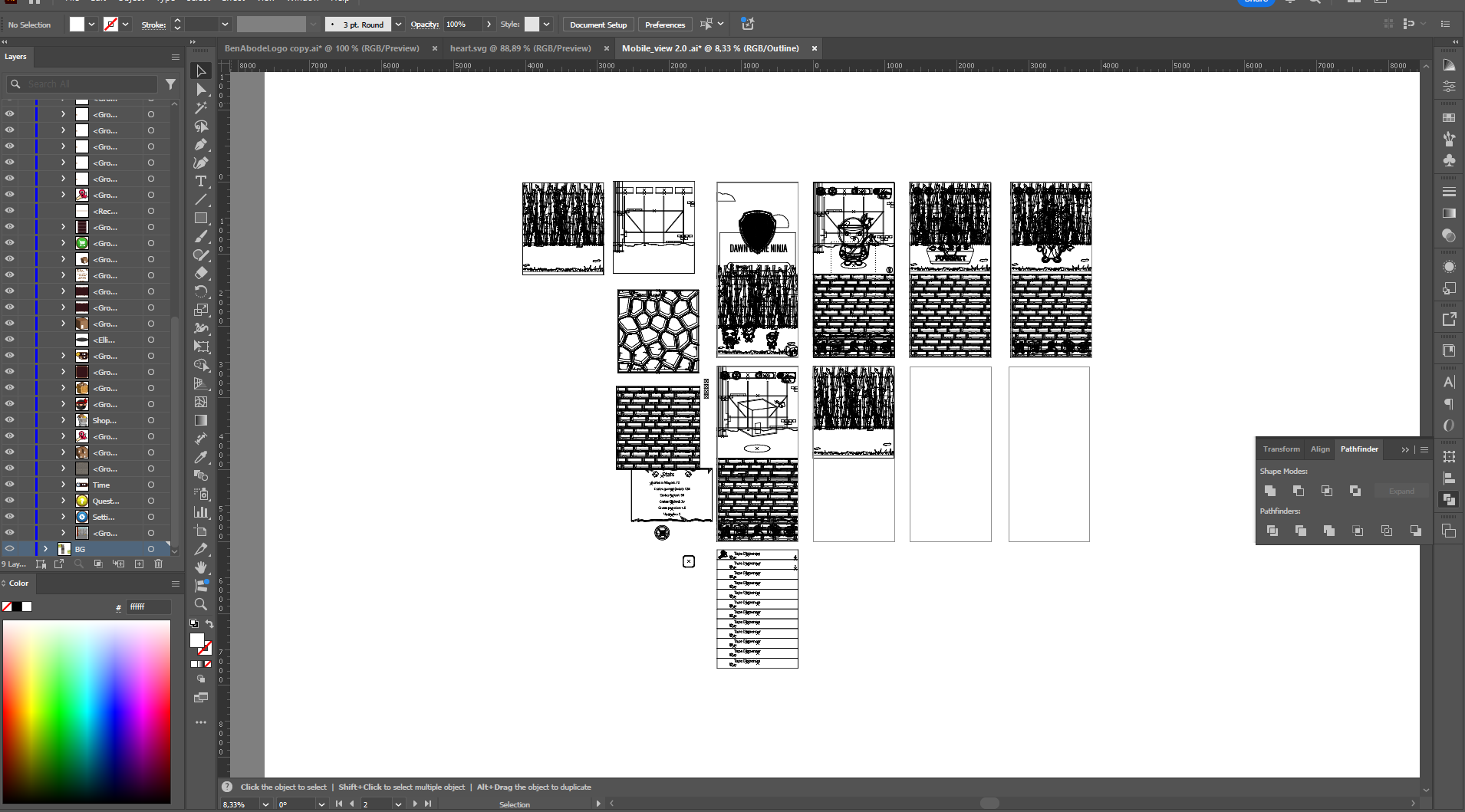Click the black swatch in Color panel

pos(17,607)
